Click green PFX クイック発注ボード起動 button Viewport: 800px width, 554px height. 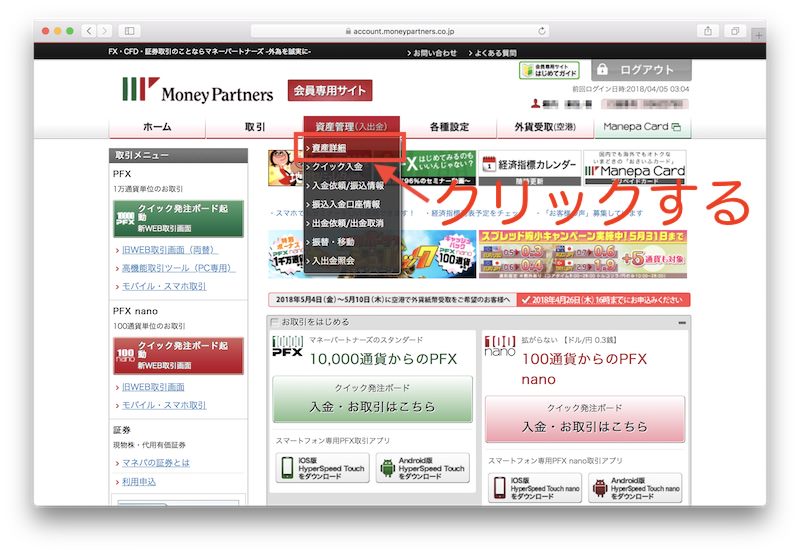pos(178,219)
